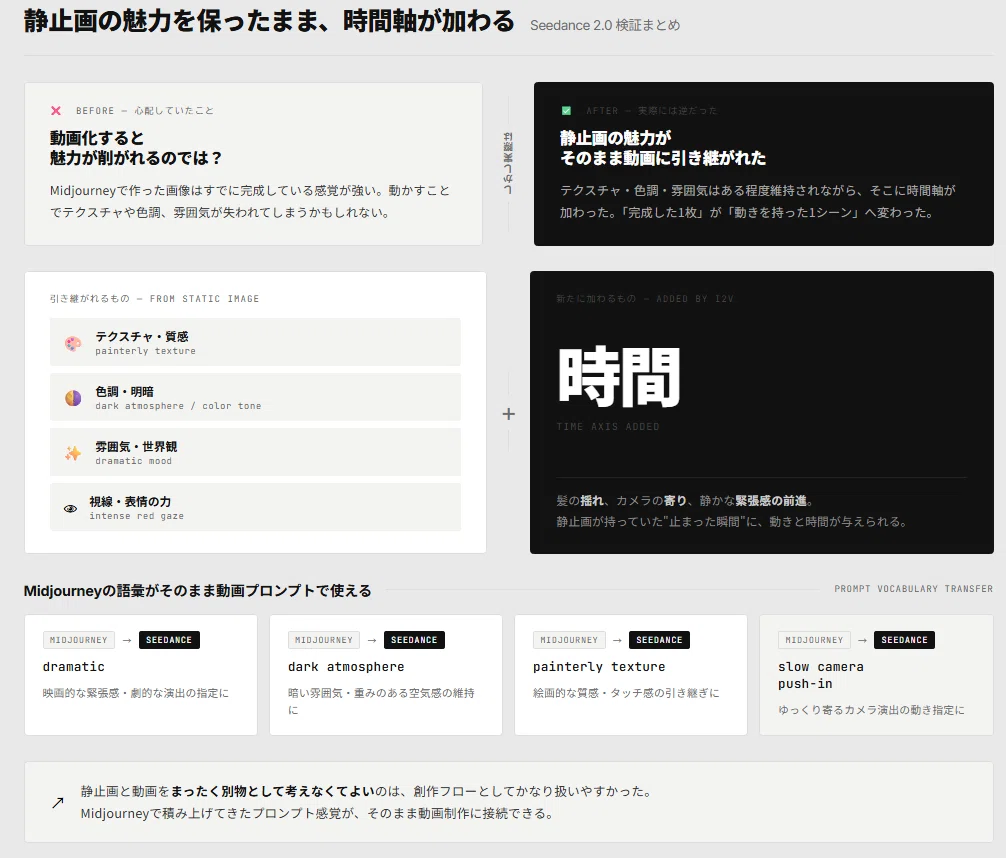Viewport: 1006px width, 858px height.
Task: Click the eye icon for 視線・表情の力
Action: coord(71,508)
